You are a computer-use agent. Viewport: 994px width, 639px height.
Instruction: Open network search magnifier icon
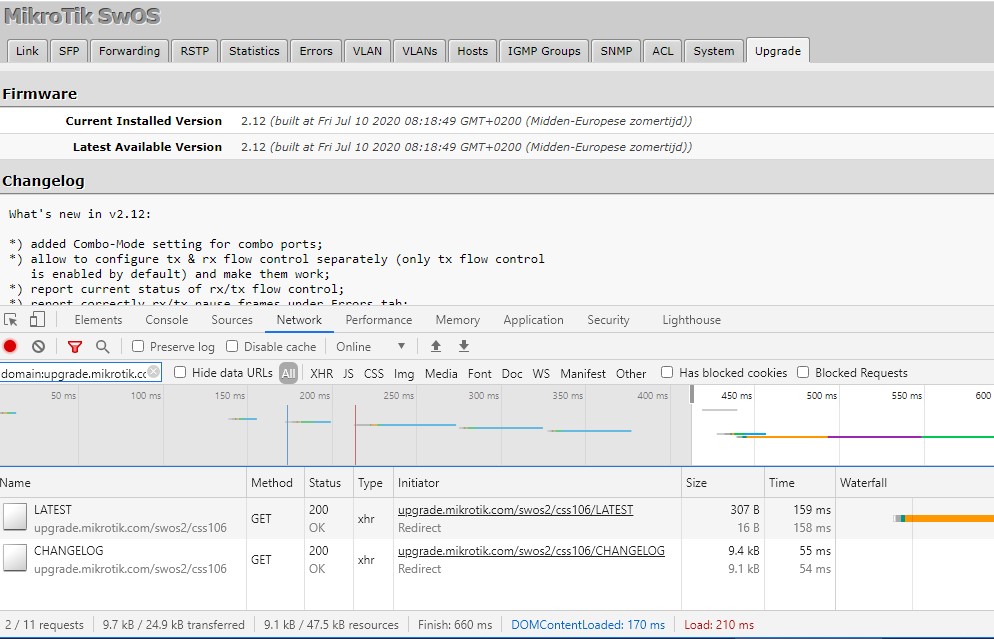pyautogui.click(x=102, y=347)
